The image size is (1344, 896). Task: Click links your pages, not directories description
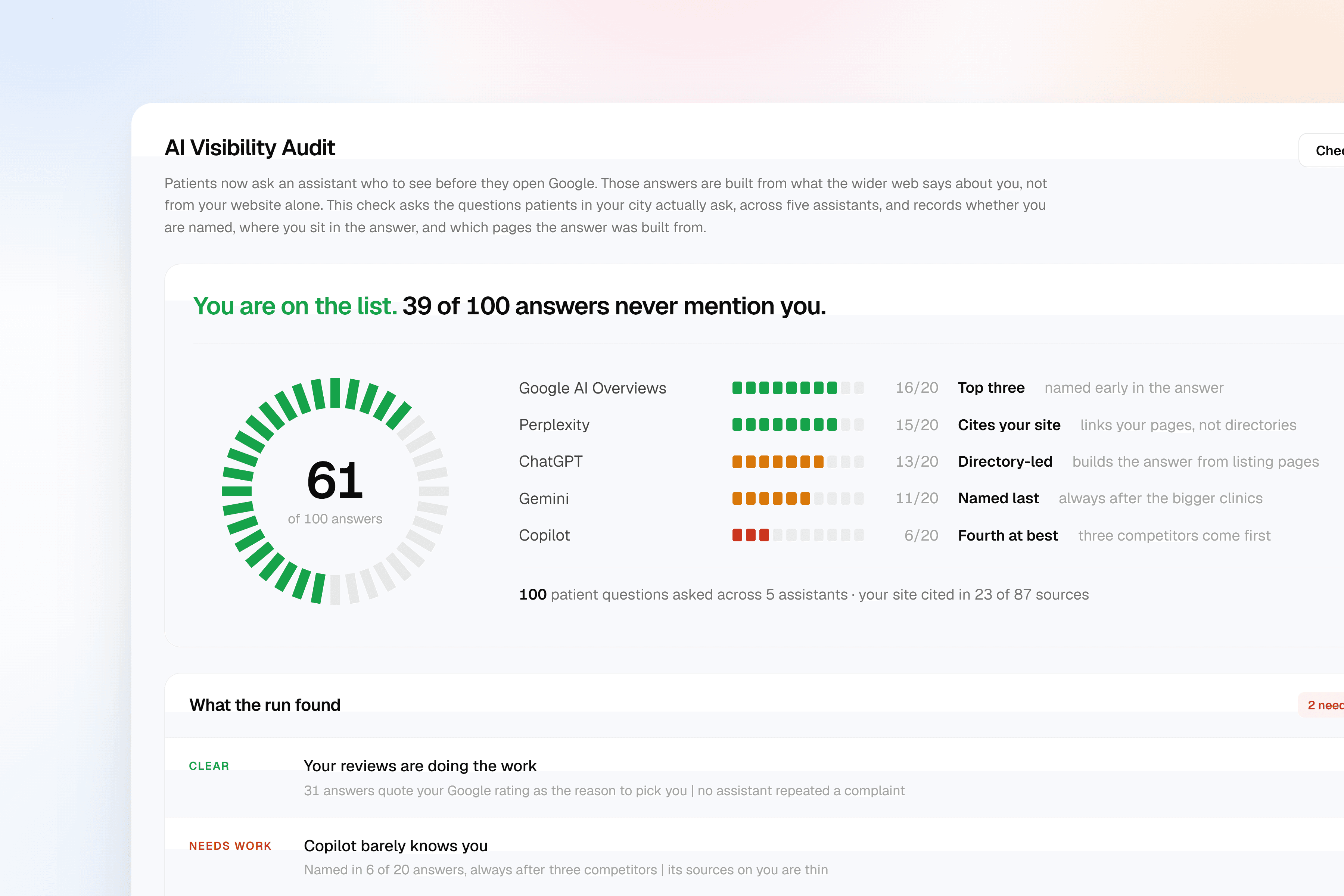(x=1188, y=424)
